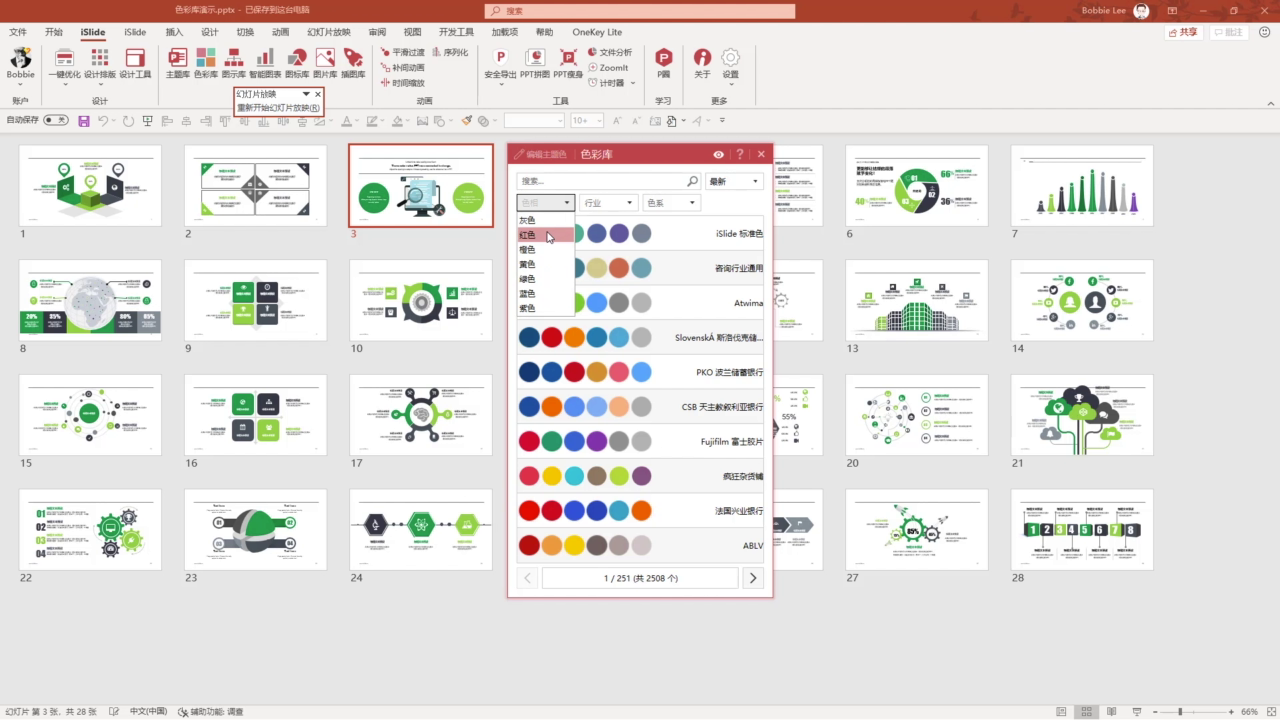Open the 色彩库 color library button
Screen dimensions: 1280x720
(x=206, y=63)
